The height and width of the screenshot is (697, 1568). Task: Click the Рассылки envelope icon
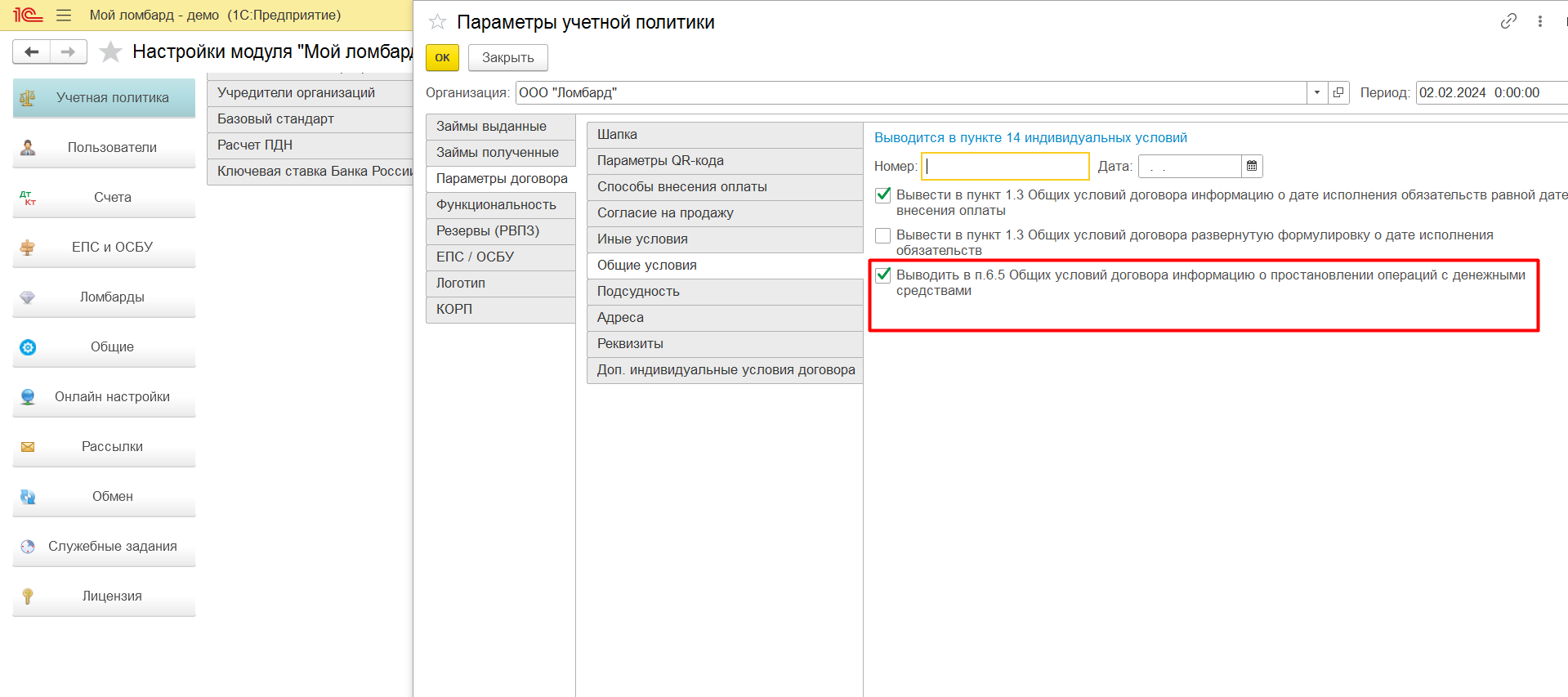[x=28, y=447]
